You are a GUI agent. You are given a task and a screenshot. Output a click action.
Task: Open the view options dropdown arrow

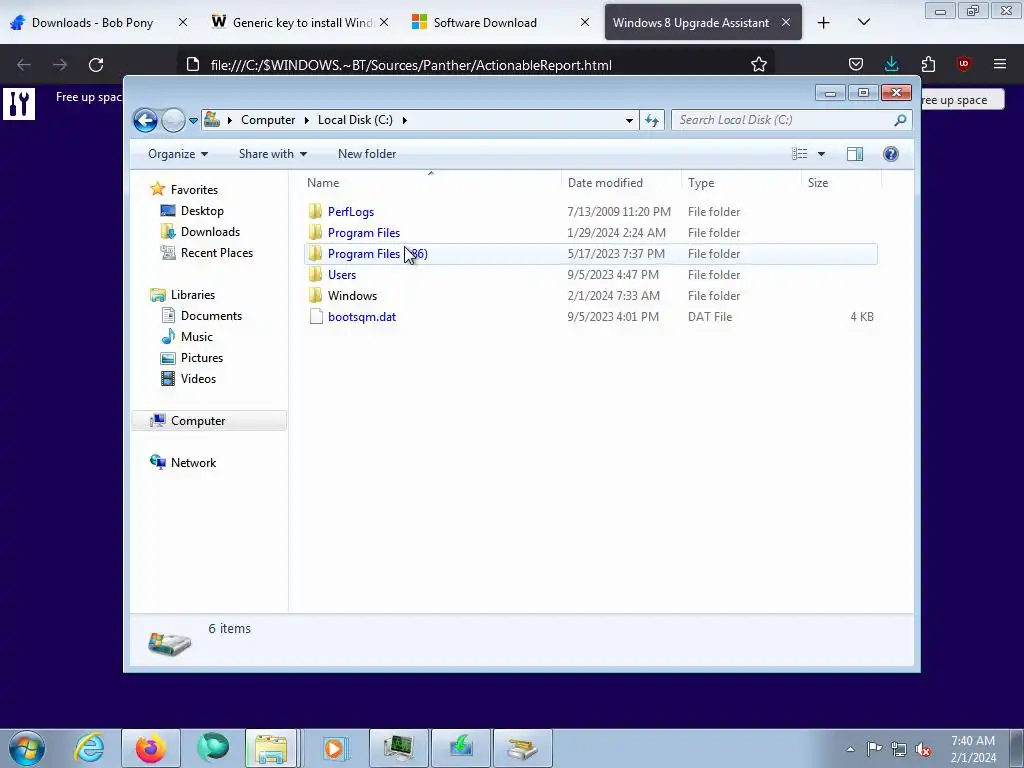click(822, 154)
